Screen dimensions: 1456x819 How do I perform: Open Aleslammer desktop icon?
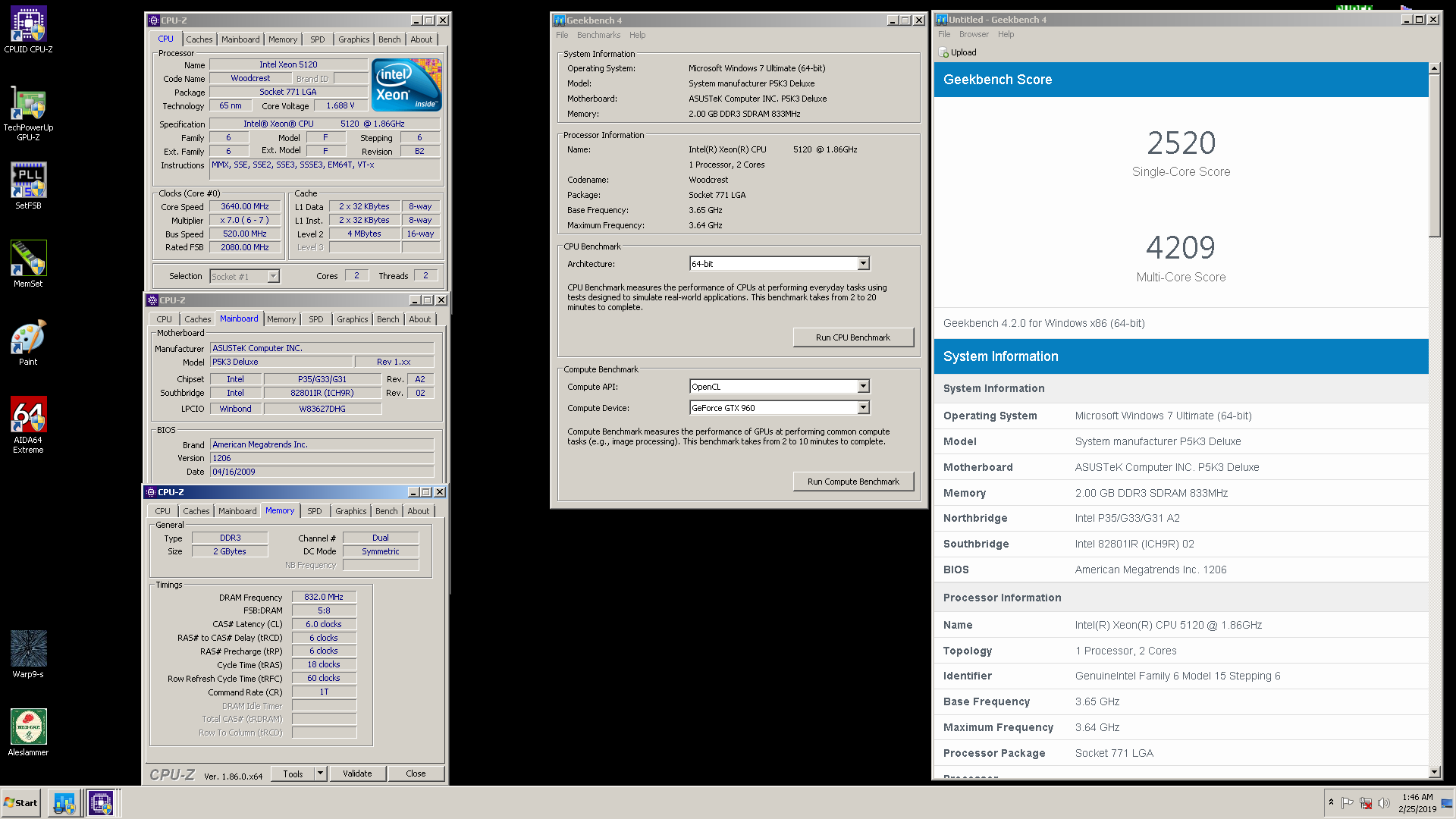coord(28,732)
